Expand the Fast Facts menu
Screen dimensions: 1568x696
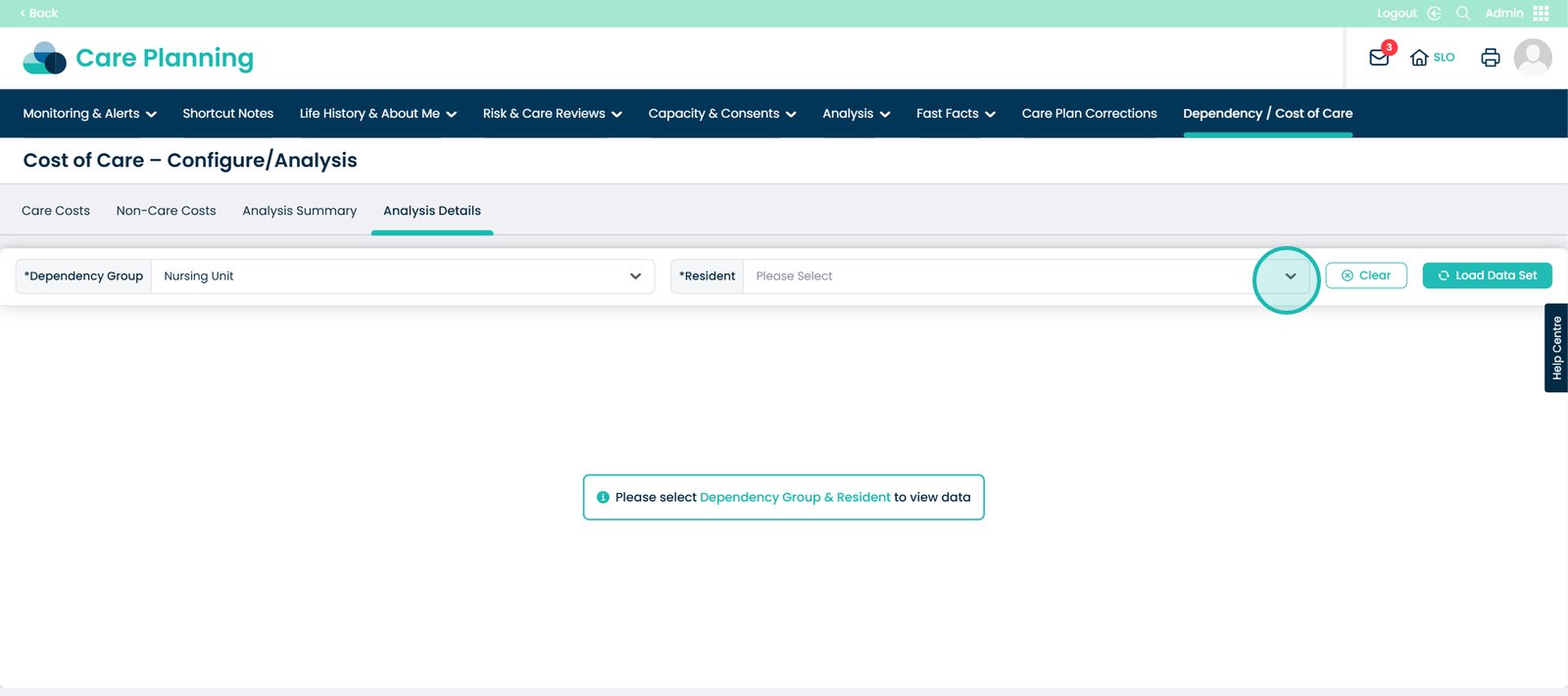(955, 114)
